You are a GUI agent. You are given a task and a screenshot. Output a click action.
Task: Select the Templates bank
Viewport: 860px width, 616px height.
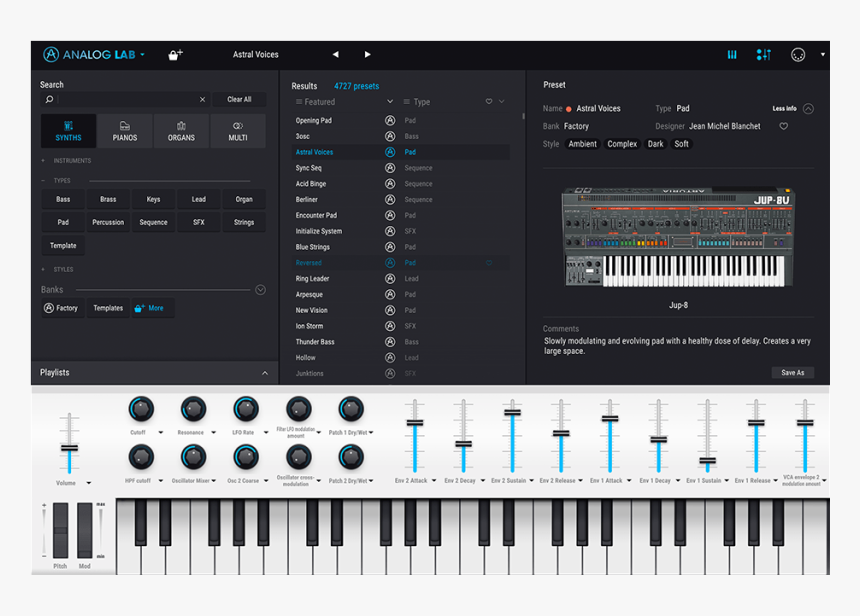coord(108,308)
